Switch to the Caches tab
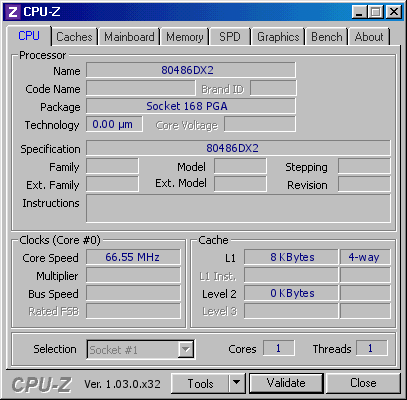Screen dimensions: 407x400 click(74, 37)
